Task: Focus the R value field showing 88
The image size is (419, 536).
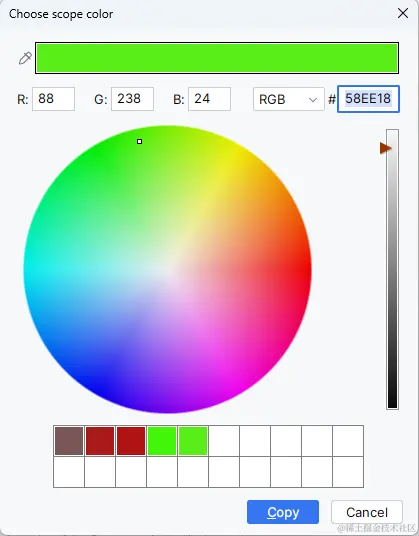Action: pyautogui.click(x=53, y=99)
